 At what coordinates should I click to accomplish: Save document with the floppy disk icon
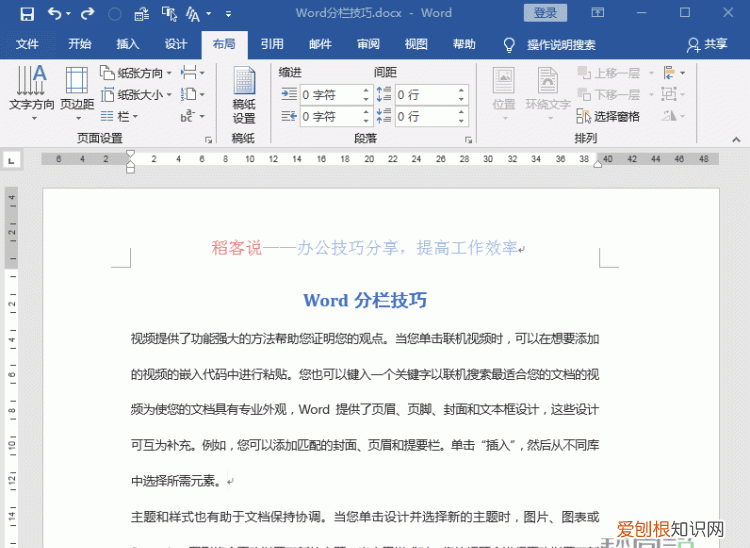[27, 13]
